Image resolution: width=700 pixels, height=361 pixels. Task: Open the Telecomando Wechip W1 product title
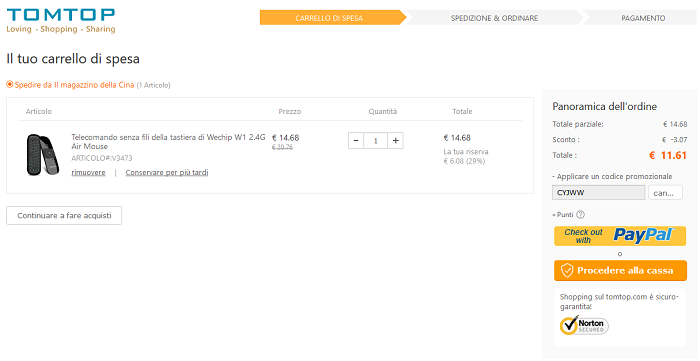[x=168, y=141]
